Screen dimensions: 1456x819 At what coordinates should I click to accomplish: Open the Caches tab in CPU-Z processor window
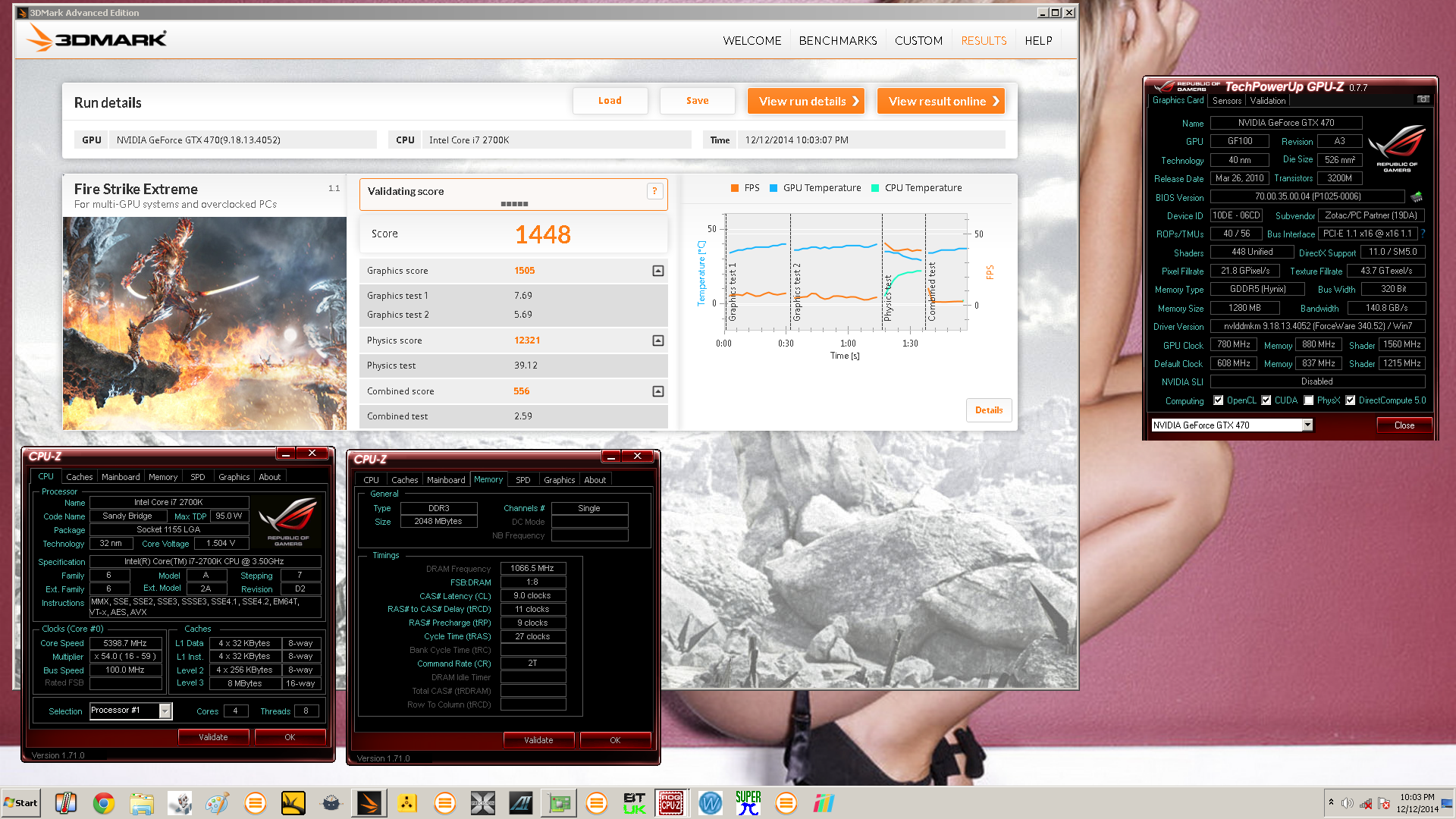tap(79, 477)
